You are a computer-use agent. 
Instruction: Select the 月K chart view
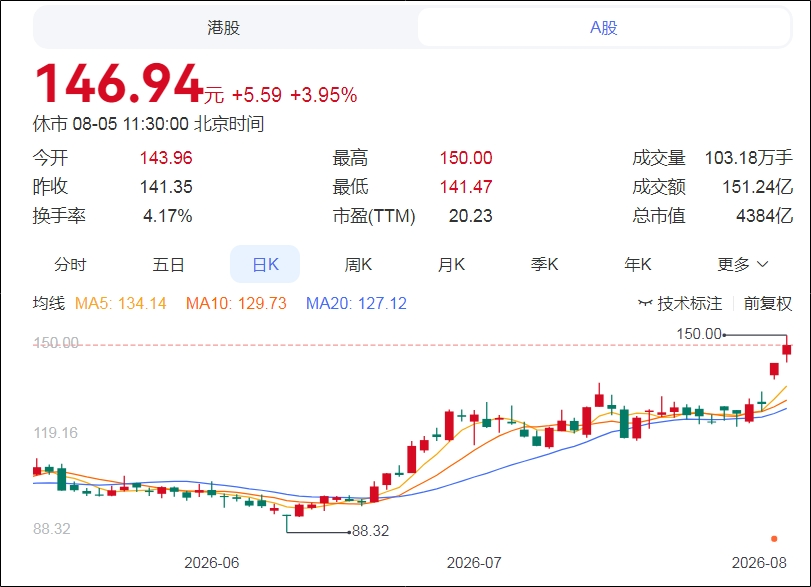pos(451,264)
